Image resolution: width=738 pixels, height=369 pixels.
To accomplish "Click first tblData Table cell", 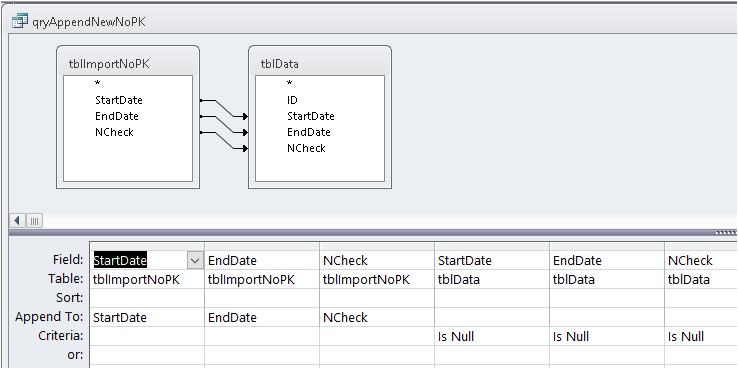I will click(492, 280).
